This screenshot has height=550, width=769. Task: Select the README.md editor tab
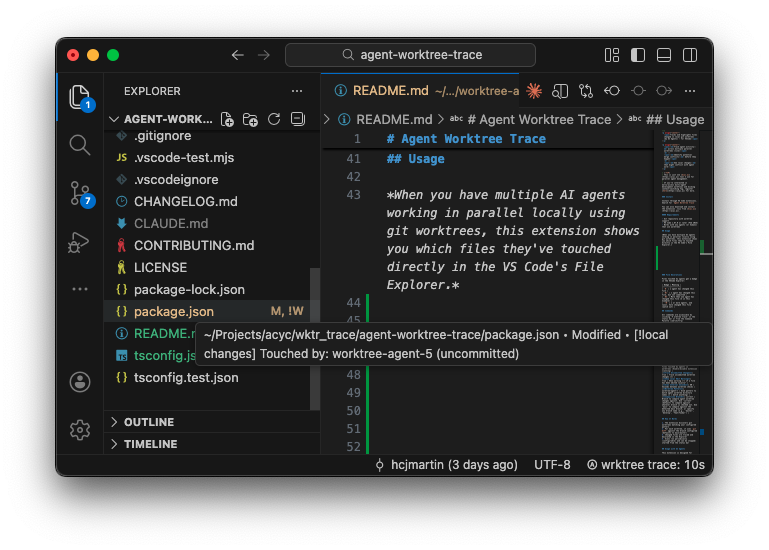(392, 91)
